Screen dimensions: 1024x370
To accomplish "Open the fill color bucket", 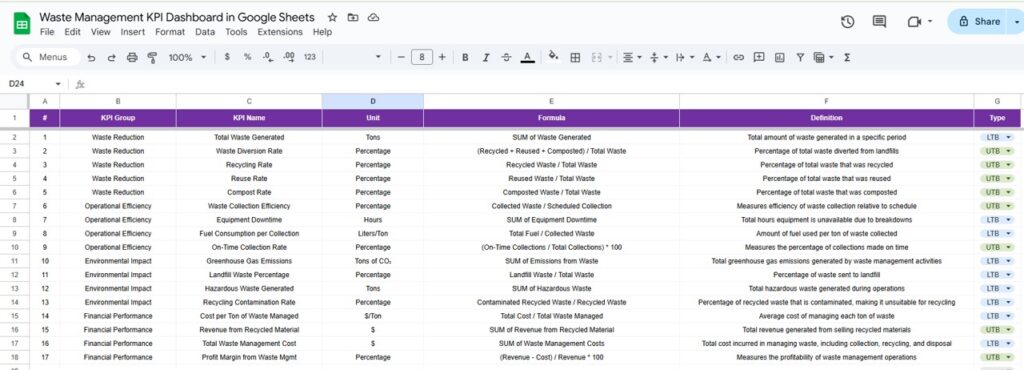I will pyautogui.click(x=553, y=57).
